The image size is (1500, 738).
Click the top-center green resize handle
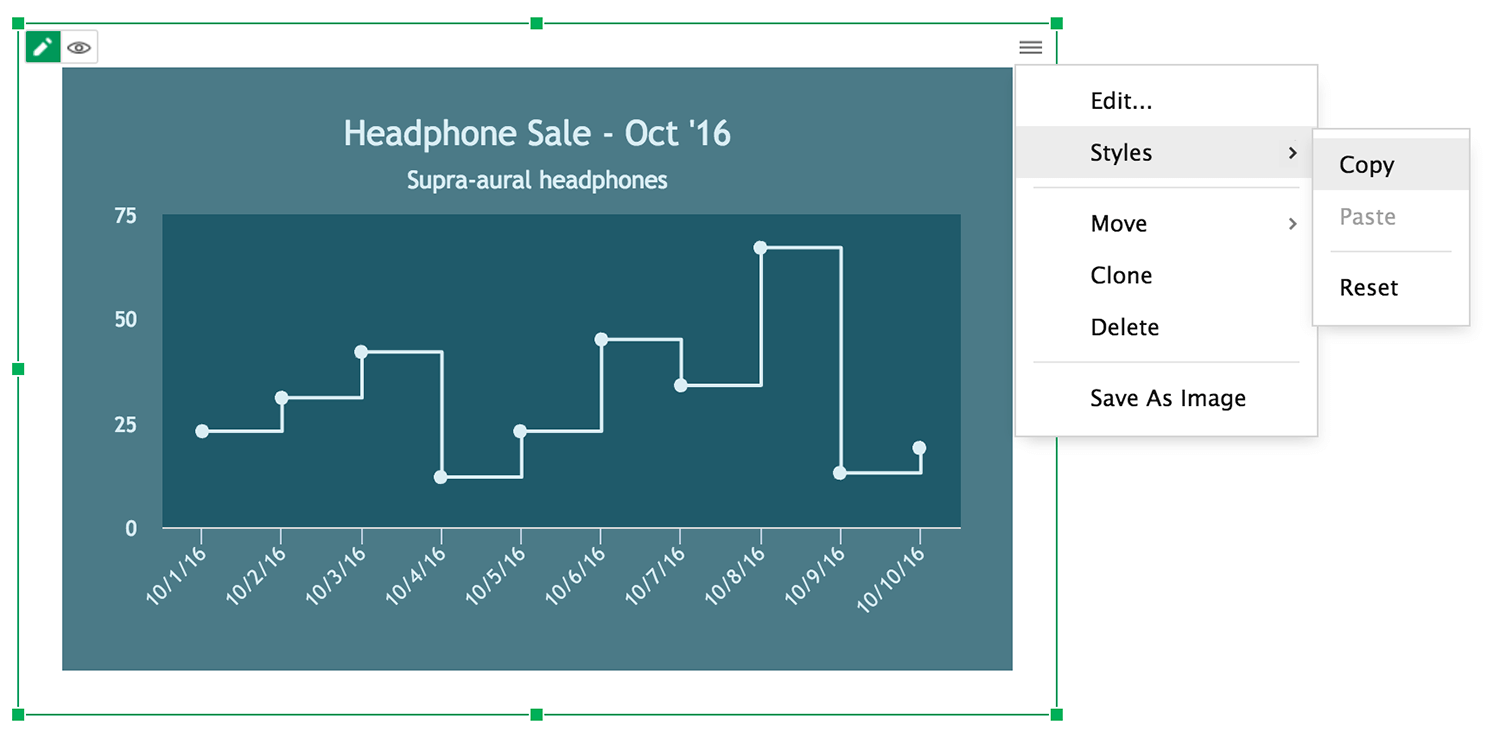tap(537, 23)
